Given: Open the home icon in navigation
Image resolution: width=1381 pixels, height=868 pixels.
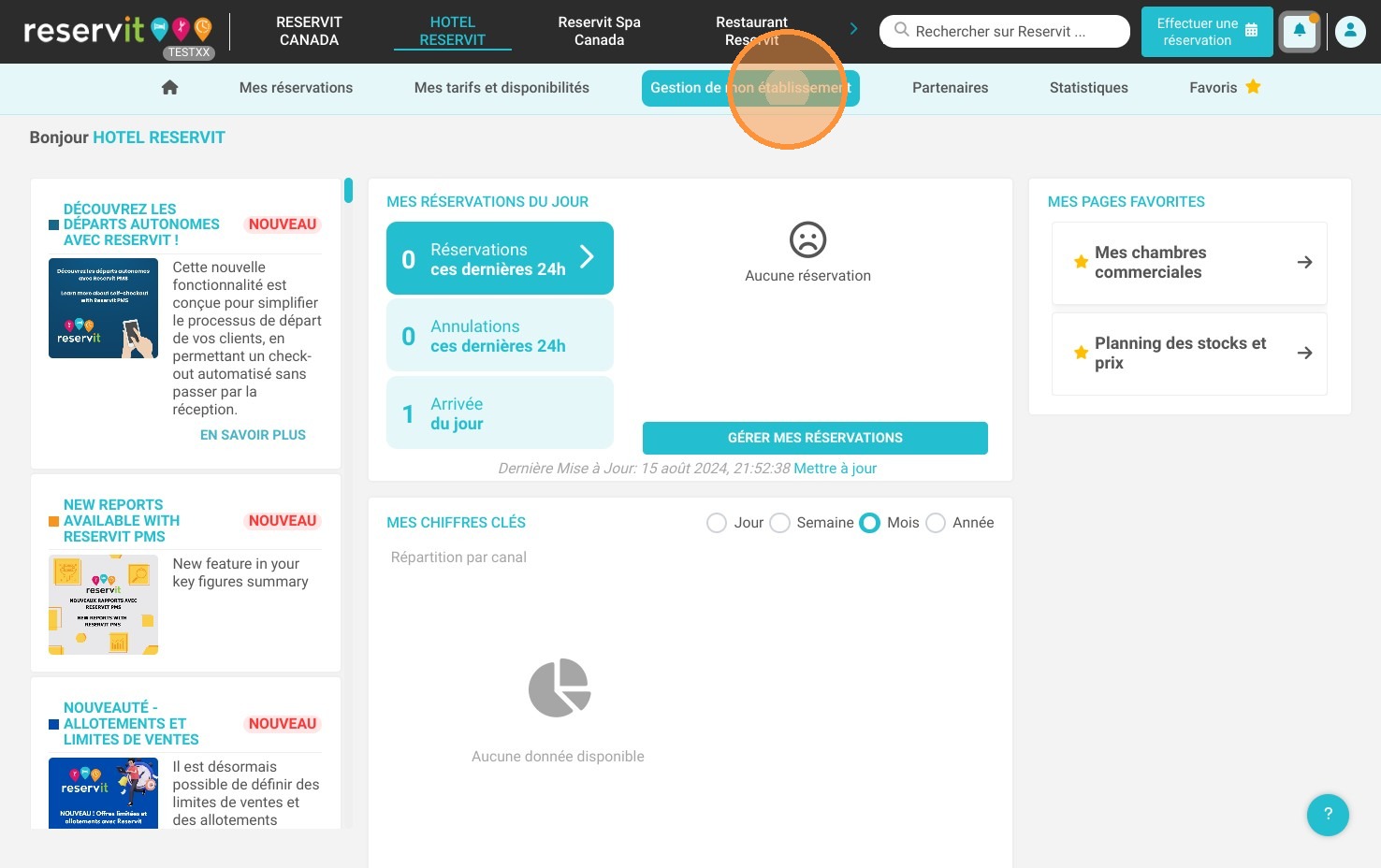Looking at the screenshot, I should point(169,87).
